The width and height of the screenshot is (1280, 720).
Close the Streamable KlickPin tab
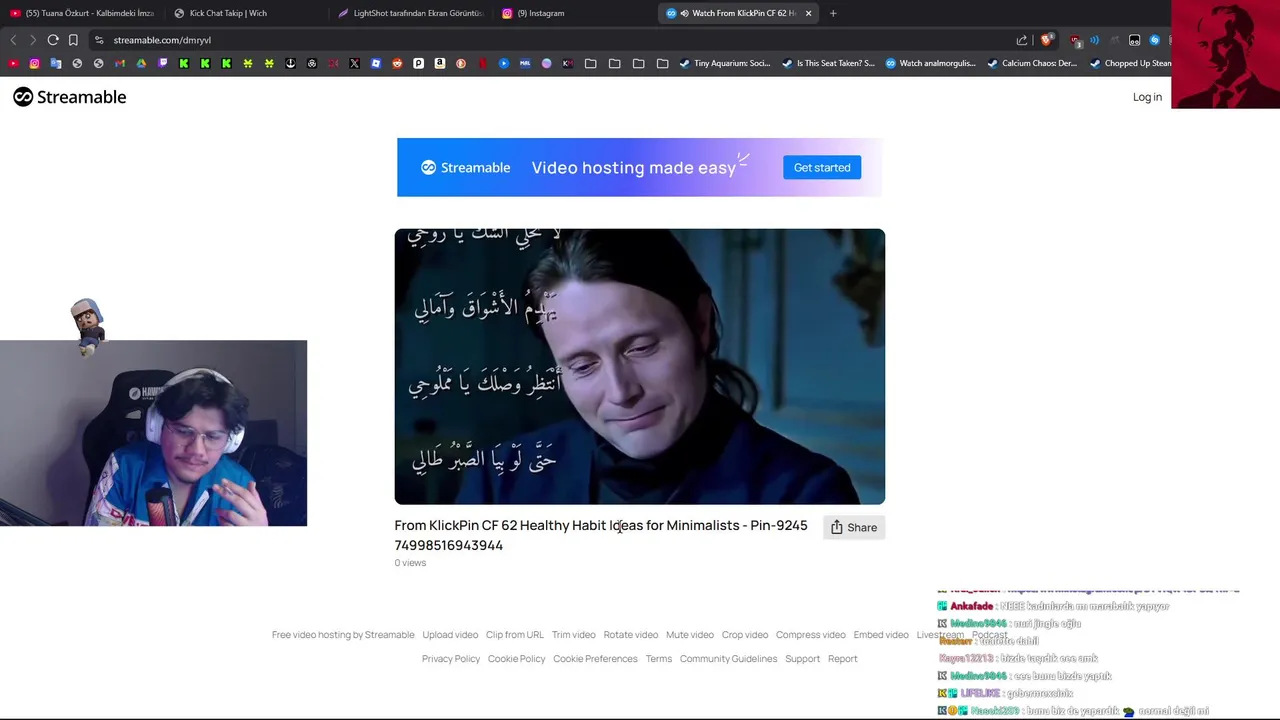pyautogui.click(x=808, y=13)
